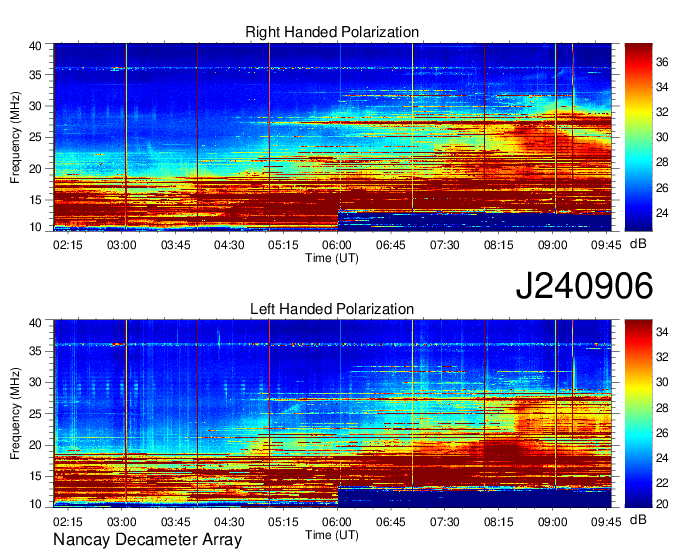This screenshot has width=680, height=552.
Task: Click the "03:00" time tick under the Left Handed plot
Action: click(121, 522)
